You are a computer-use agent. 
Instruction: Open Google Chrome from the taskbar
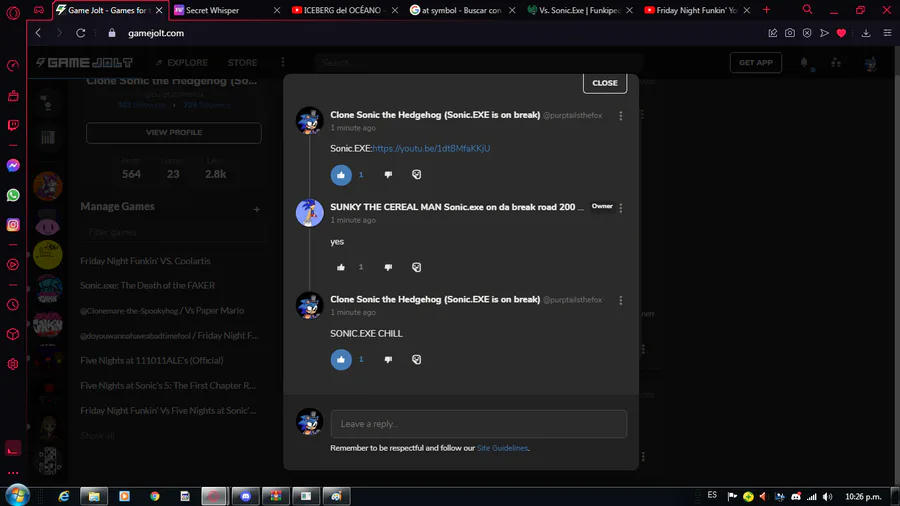[x=155, y=496]
